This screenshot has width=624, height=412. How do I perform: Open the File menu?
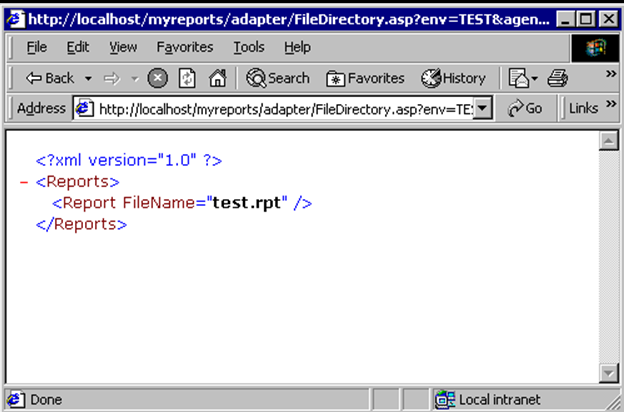pyautogui.click(x=36, y=47)
